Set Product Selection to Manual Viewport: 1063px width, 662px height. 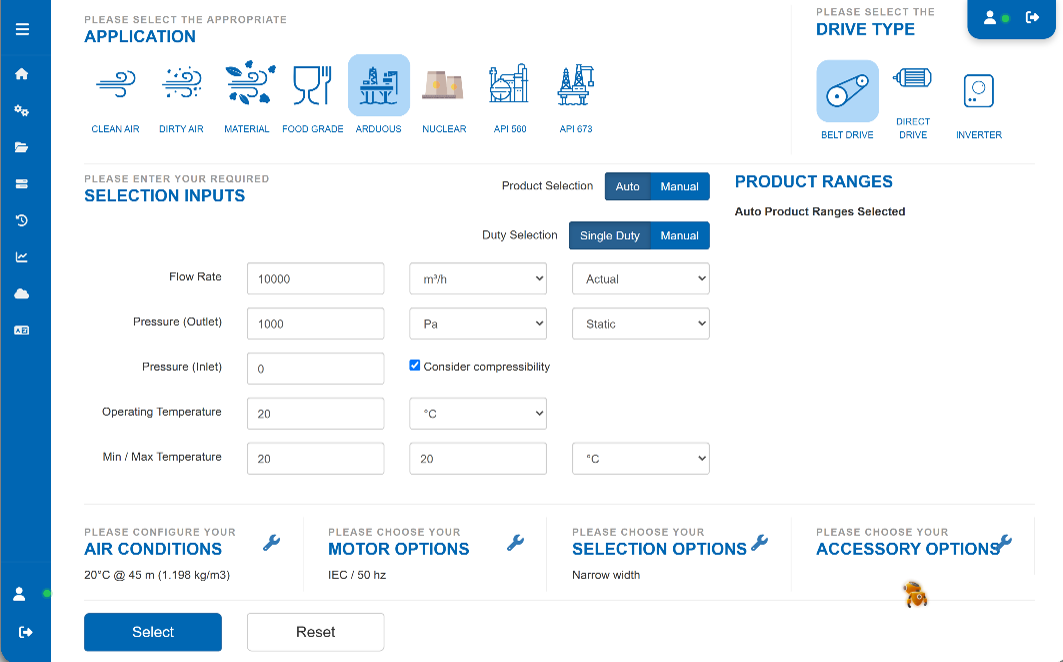pyautogui.click(x=680, y=187)
